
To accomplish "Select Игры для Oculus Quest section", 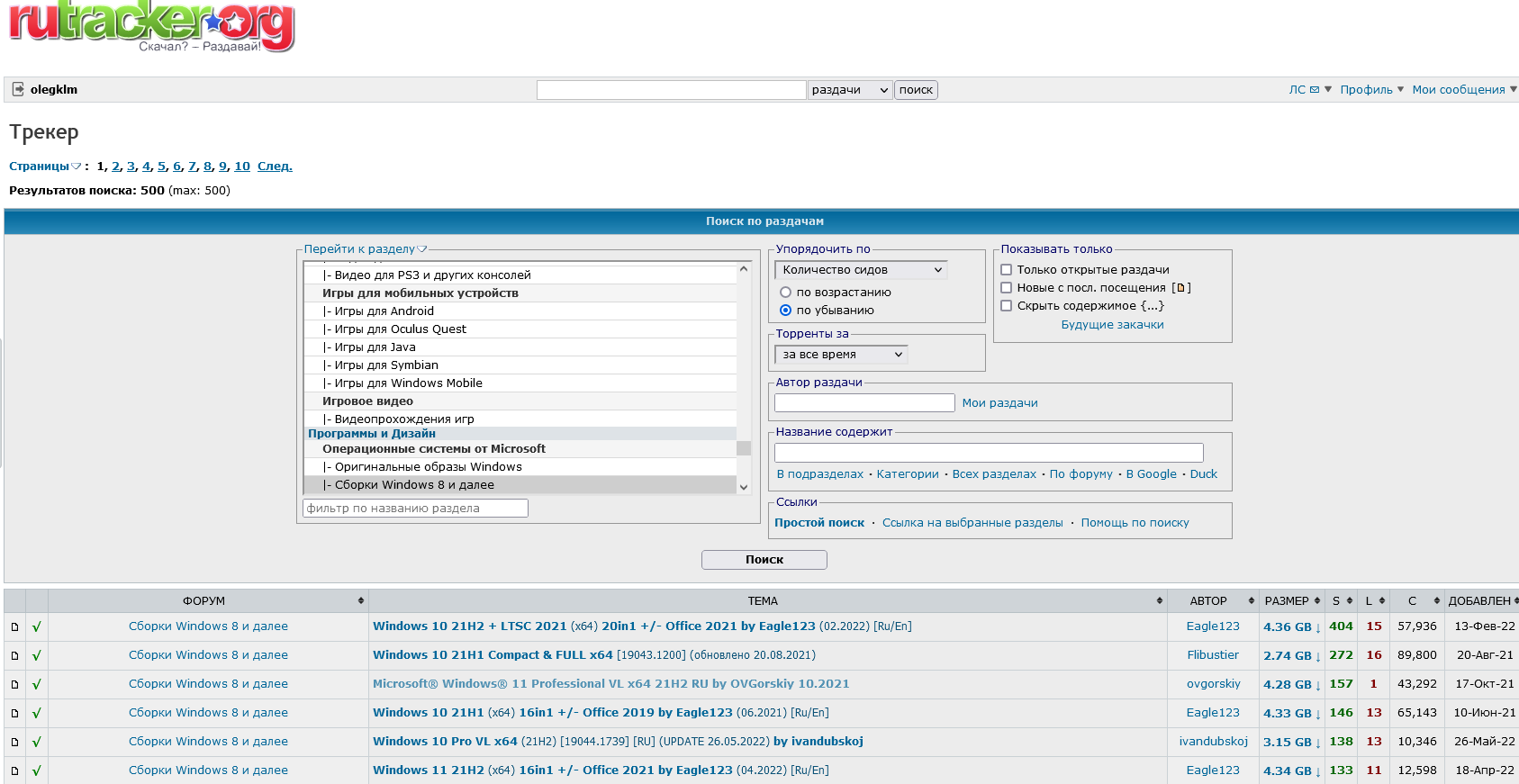I will [x=520, y=329].
